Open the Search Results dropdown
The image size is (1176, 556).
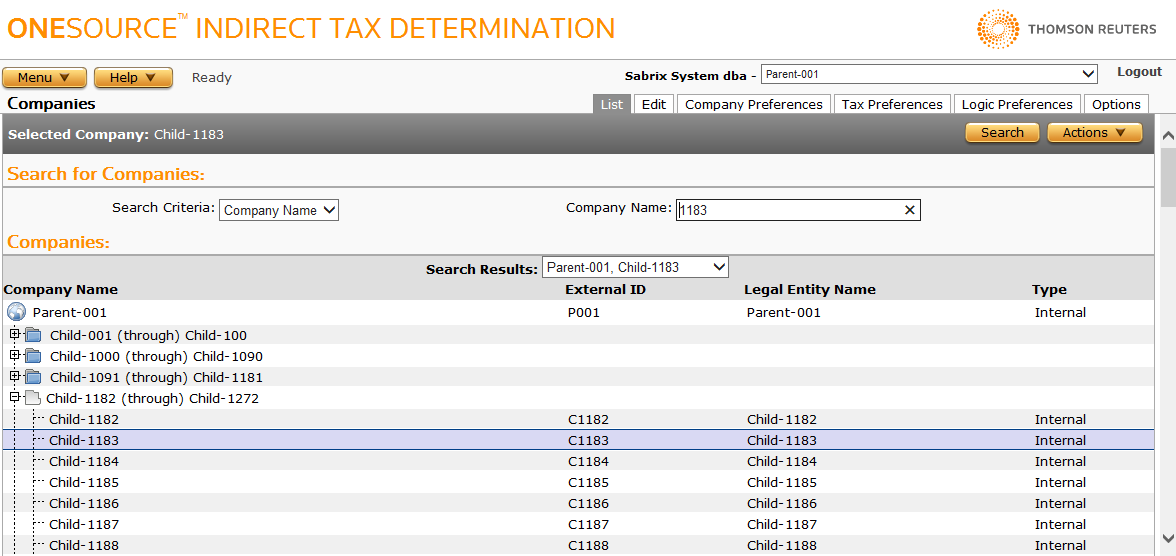tap(635, 267)
